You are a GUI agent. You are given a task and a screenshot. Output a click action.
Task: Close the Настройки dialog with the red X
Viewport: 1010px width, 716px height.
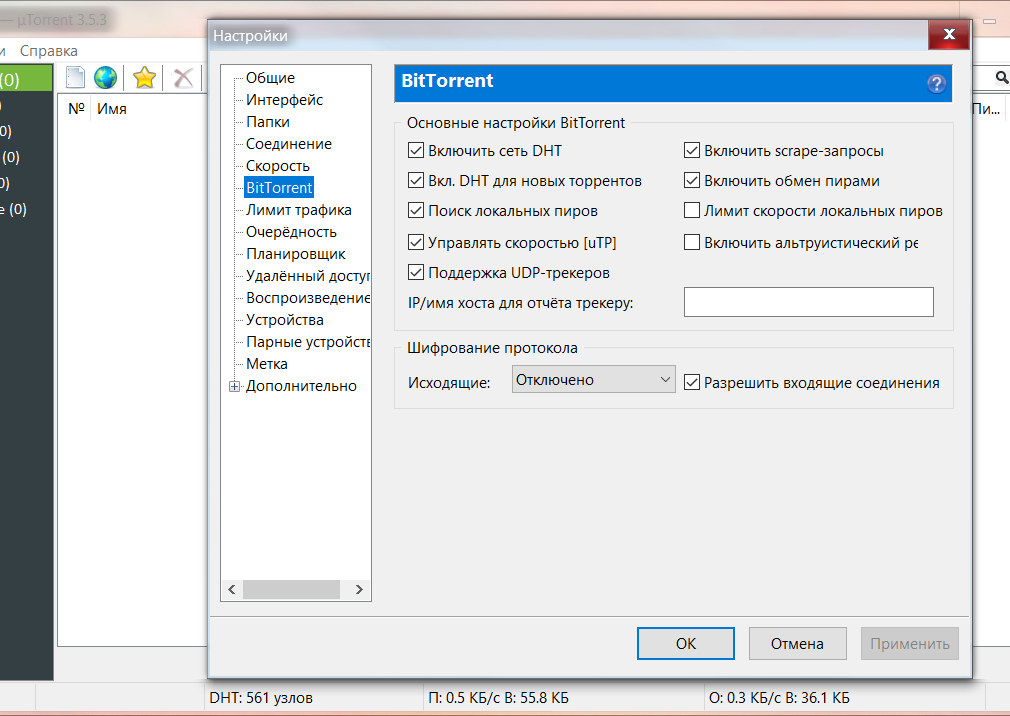tap(949, 35)
